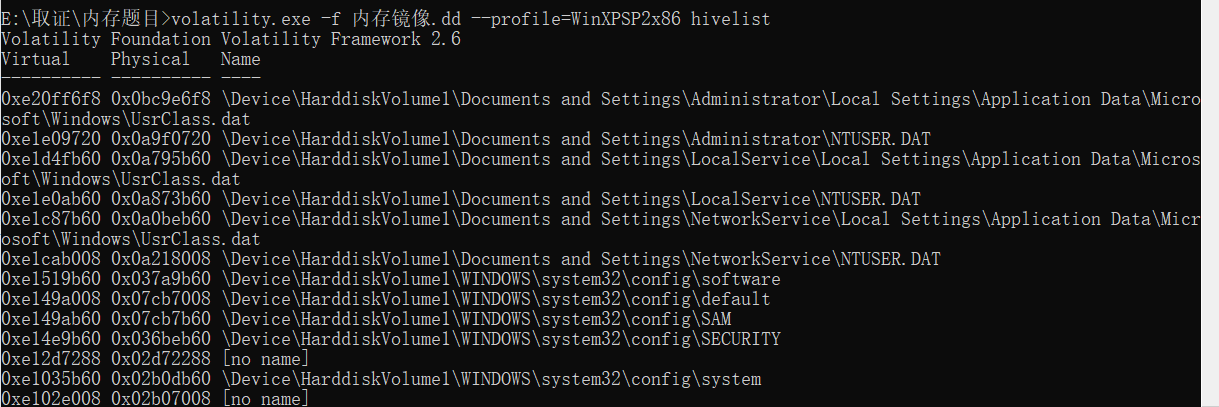Screen dimensions: 1219x407
Task: Click the "Volatility Foundation Volatility Framework 2.6" line
Action: coord(231,39)
